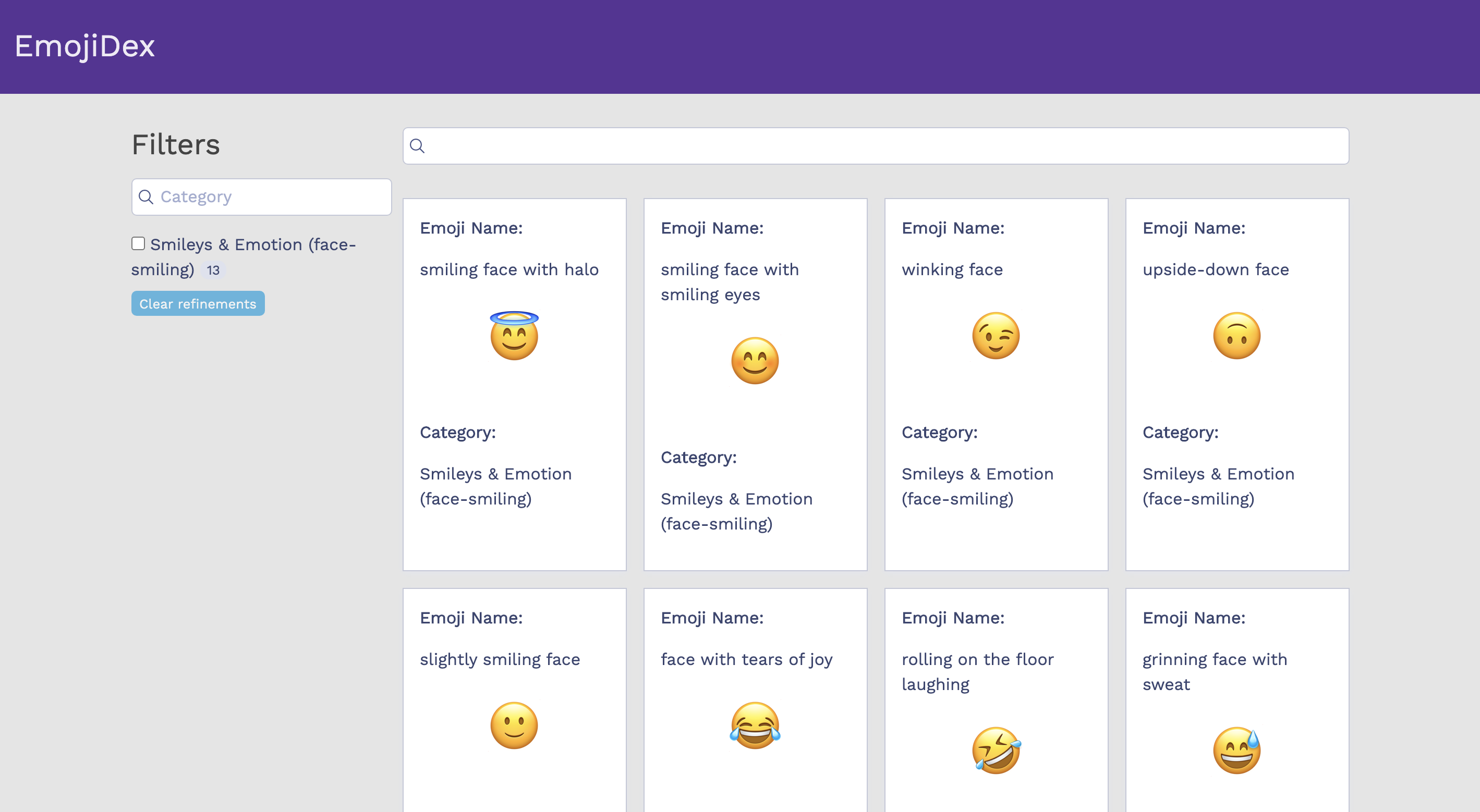1480x812 pixels.
Task: Click the Filters heading
Action: (175, 145)
